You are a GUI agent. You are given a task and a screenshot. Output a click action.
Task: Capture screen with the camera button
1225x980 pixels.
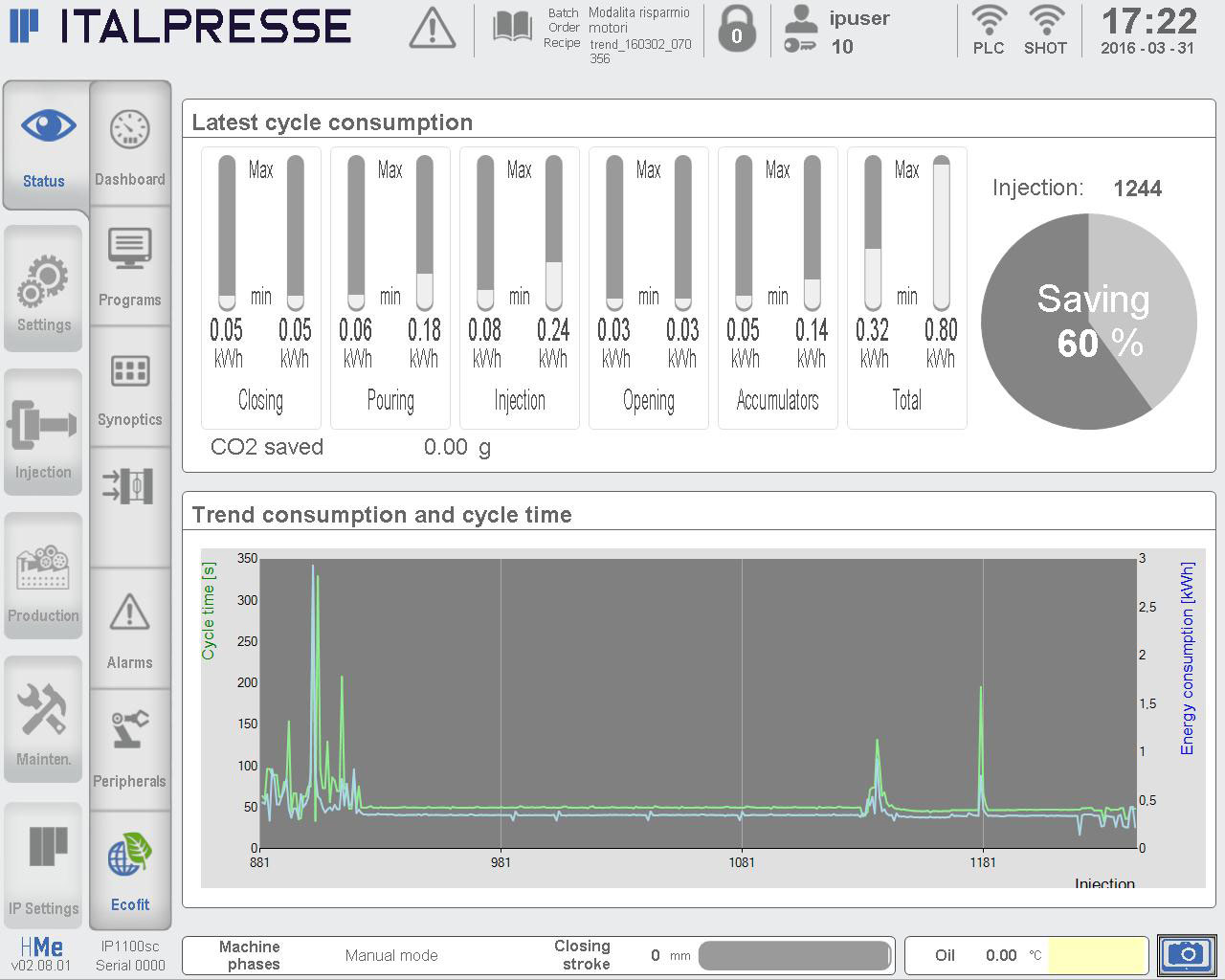point(1186,955)
